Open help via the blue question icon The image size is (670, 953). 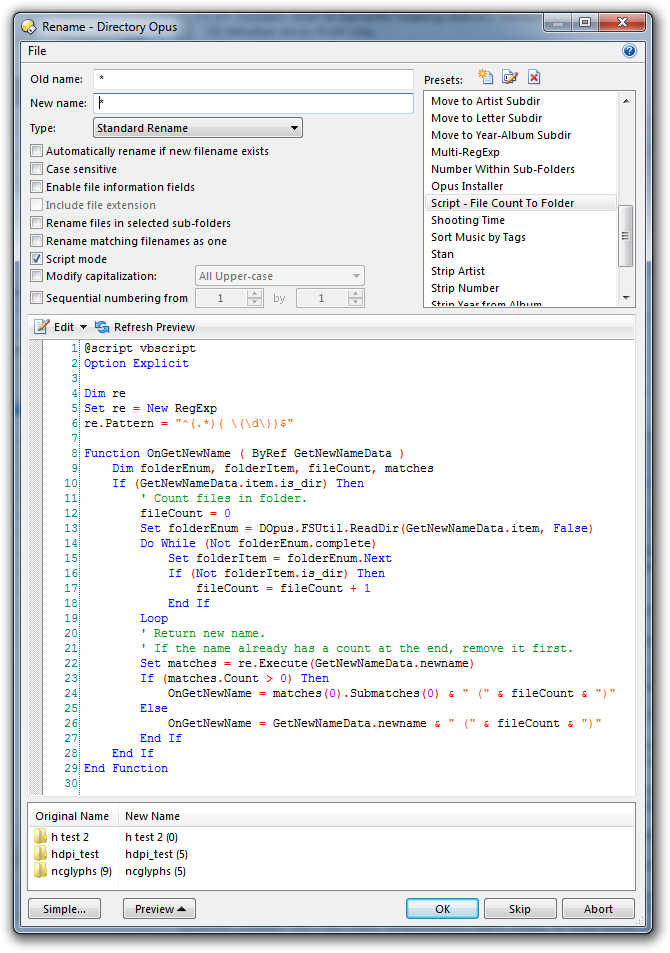(629, 51)
